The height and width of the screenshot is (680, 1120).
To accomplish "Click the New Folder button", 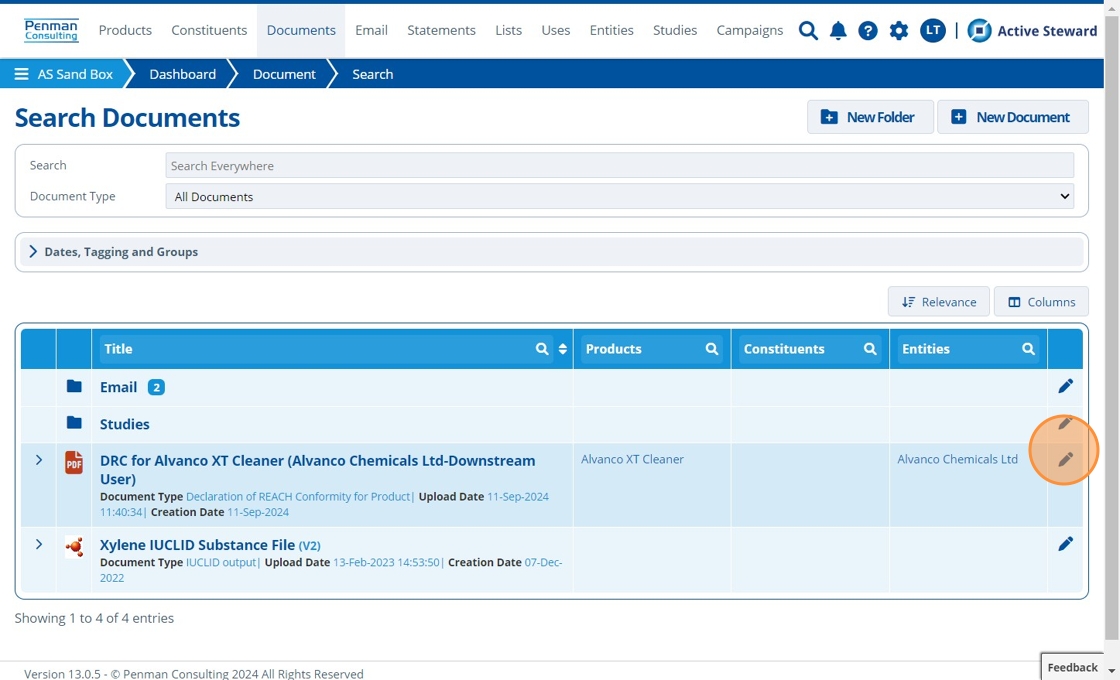I will pyautogui.click(x=870, y=117).
